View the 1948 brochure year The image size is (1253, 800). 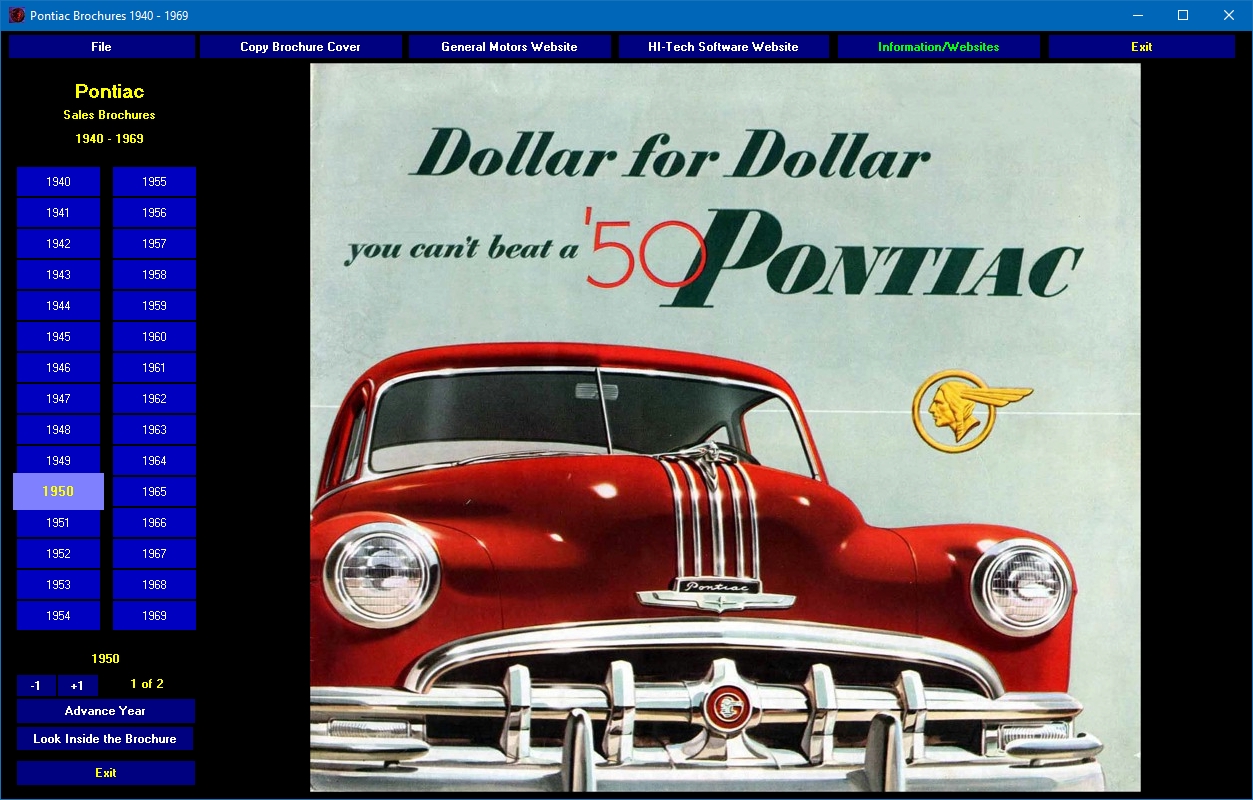click(x=58, y=430)
